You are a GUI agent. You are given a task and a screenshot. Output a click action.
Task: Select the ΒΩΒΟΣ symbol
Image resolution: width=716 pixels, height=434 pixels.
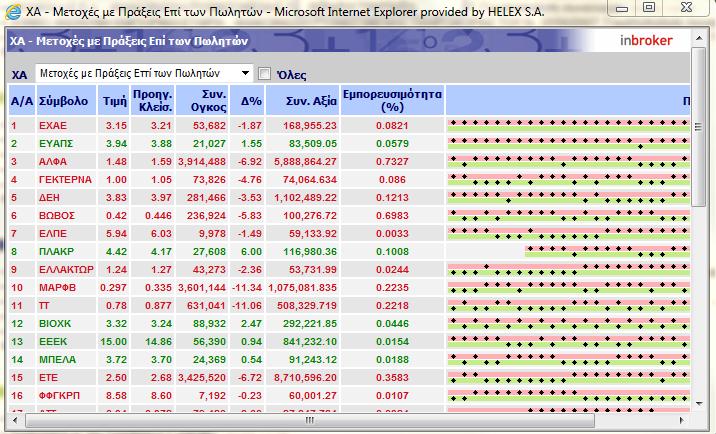[57, 216]
